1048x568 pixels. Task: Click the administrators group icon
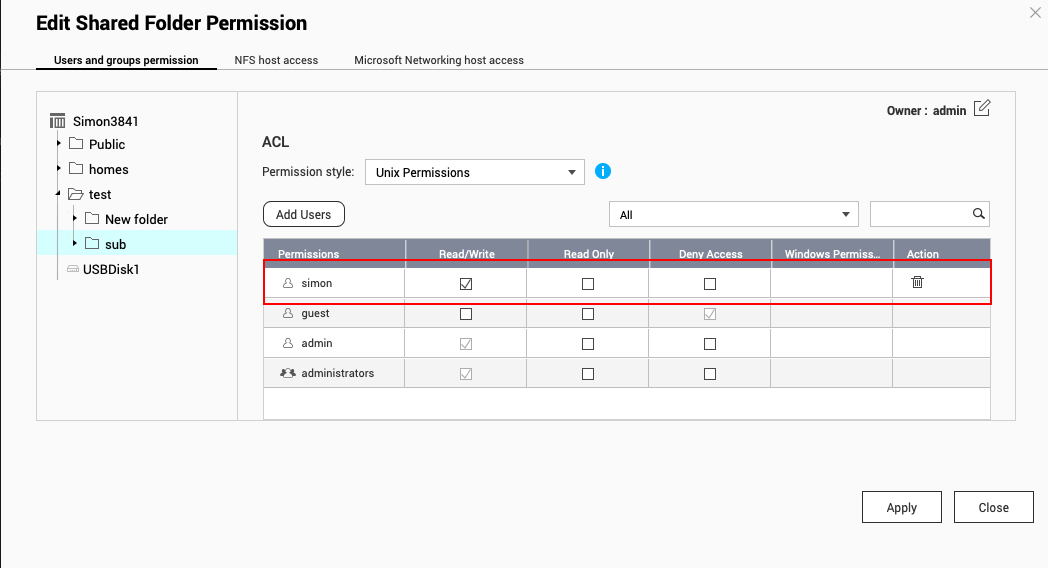[288, 373]
